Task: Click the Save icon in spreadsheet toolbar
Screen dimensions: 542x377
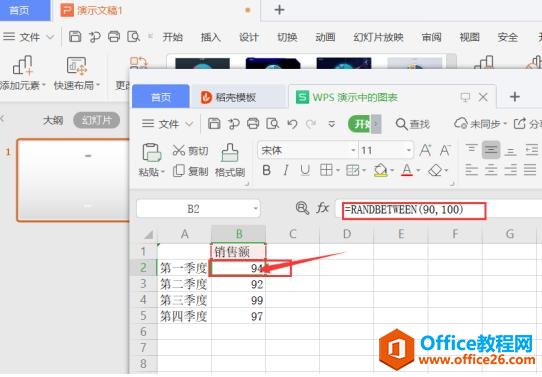Action: [x=214, y=123]
